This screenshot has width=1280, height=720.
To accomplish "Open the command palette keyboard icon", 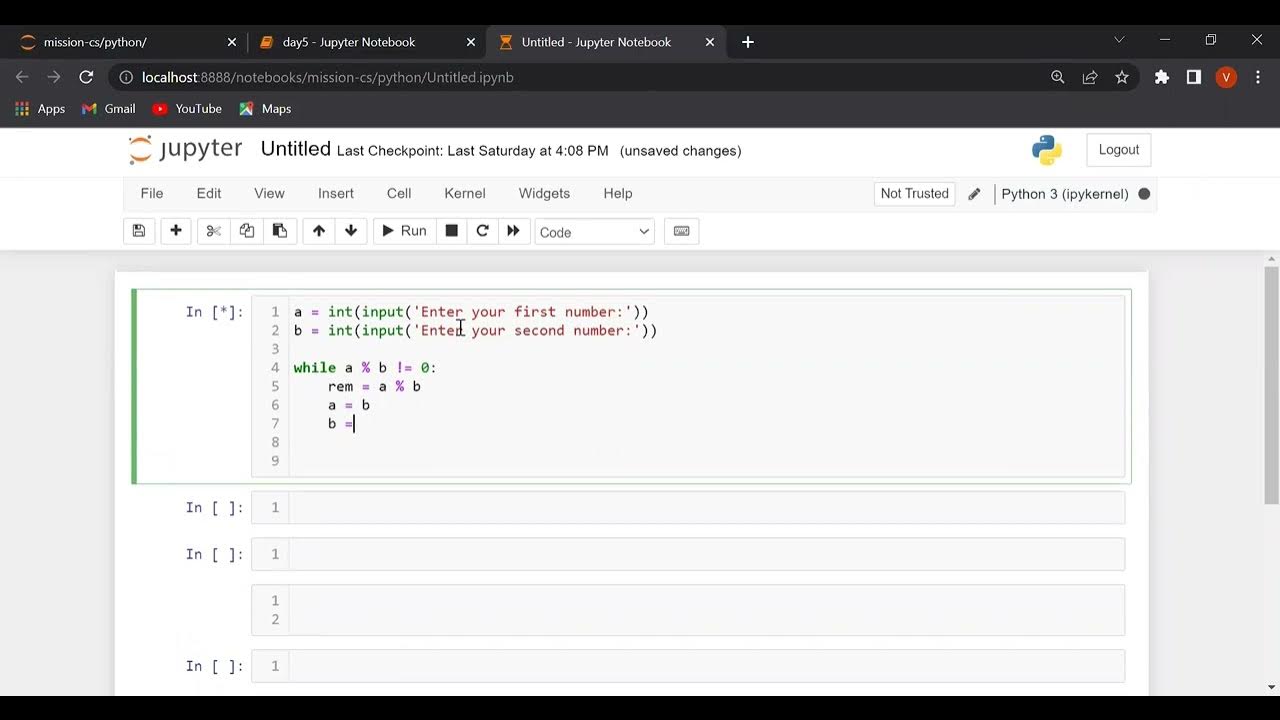I will point(681,231).
